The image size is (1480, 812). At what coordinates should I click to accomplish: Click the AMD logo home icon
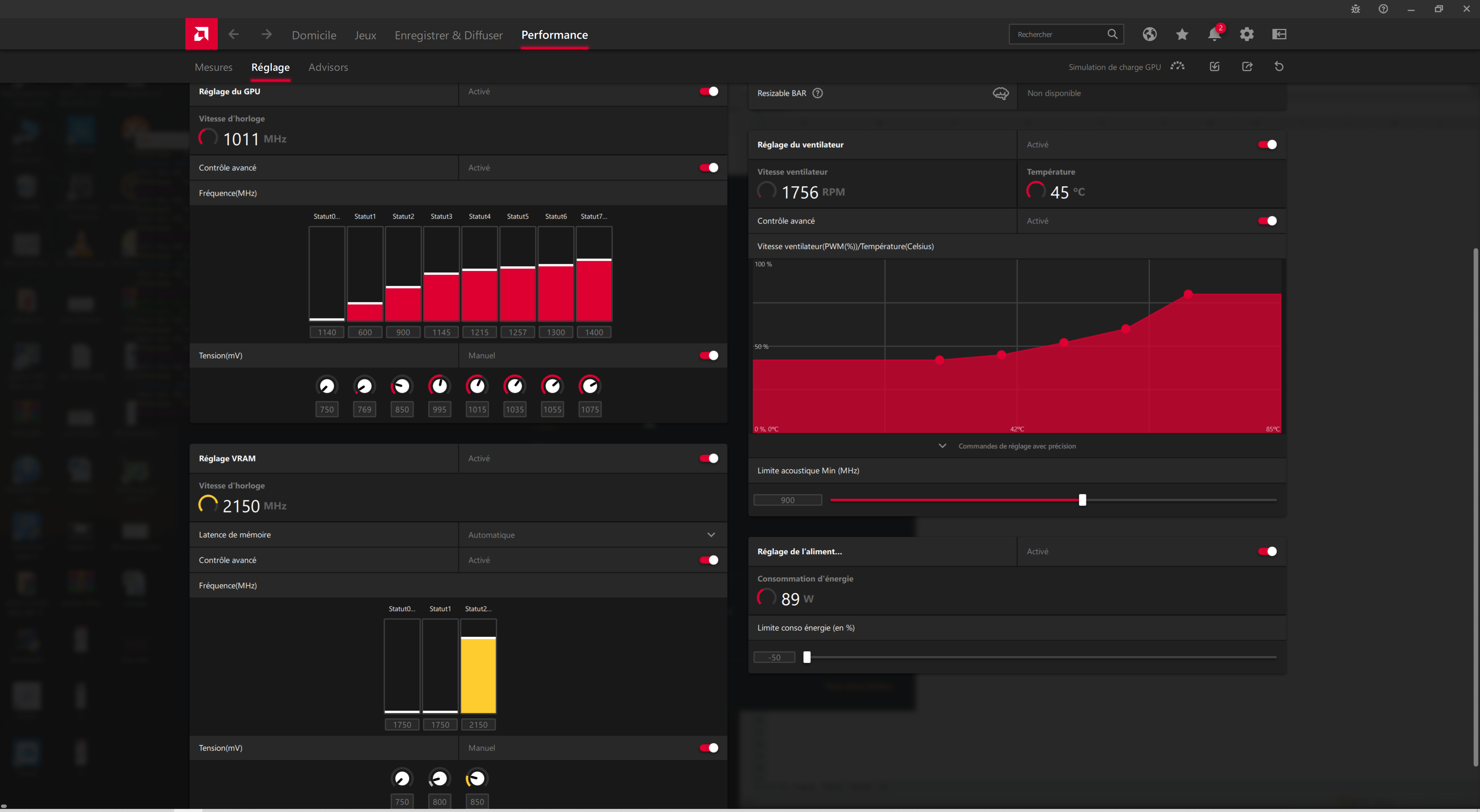tap(201, 34)
